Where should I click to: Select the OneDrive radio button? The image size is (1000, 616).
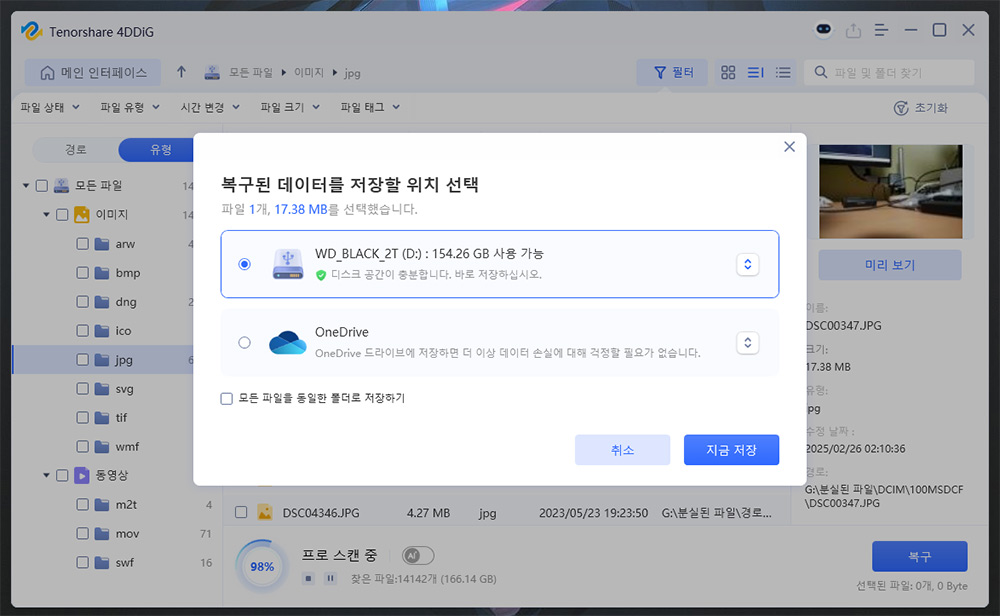[x=244, y=342]
